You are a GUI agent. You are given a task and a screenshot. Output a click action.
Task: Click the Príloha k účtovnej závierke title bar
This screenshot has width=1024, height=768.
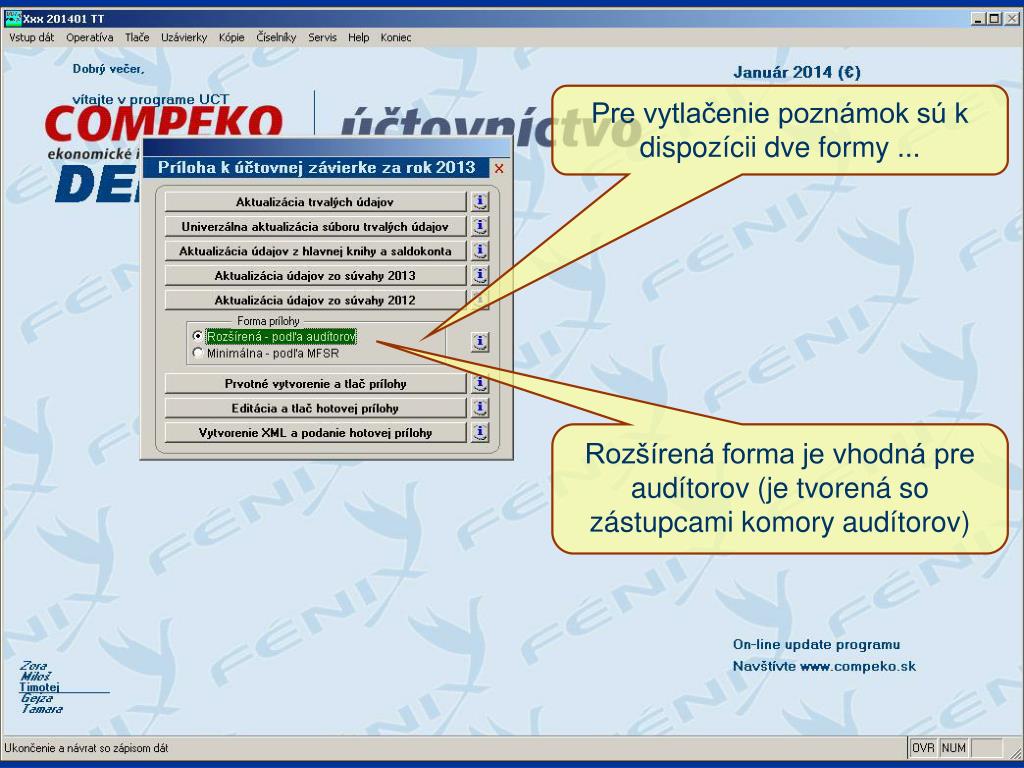[316, 167]
